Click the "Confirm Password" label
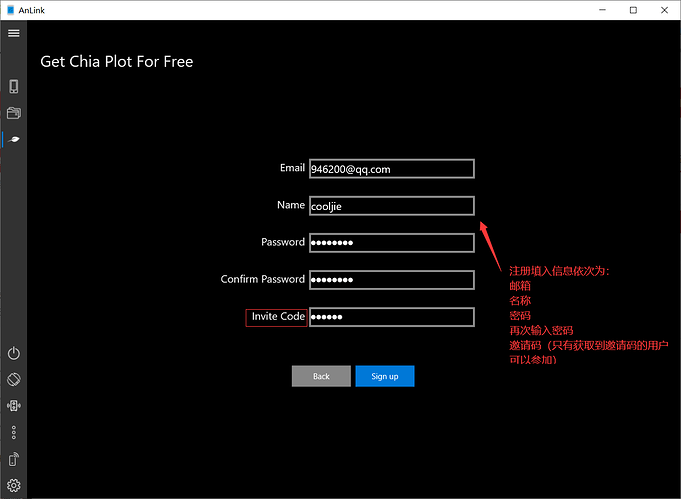 click(x=263, y=279)
